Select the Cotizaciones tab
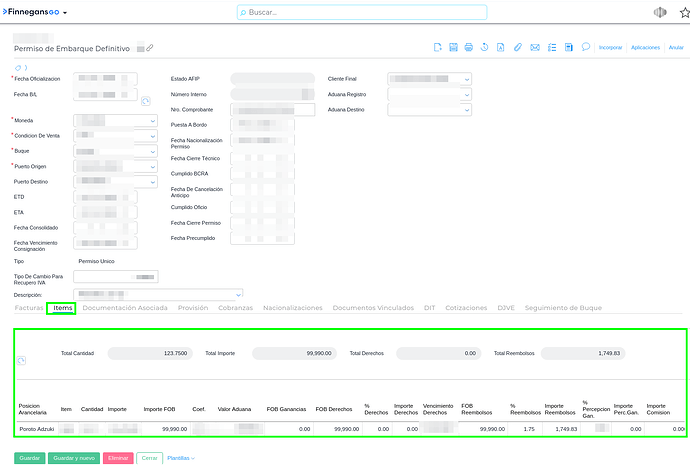 pyautogui.click(x=466, y=308)
